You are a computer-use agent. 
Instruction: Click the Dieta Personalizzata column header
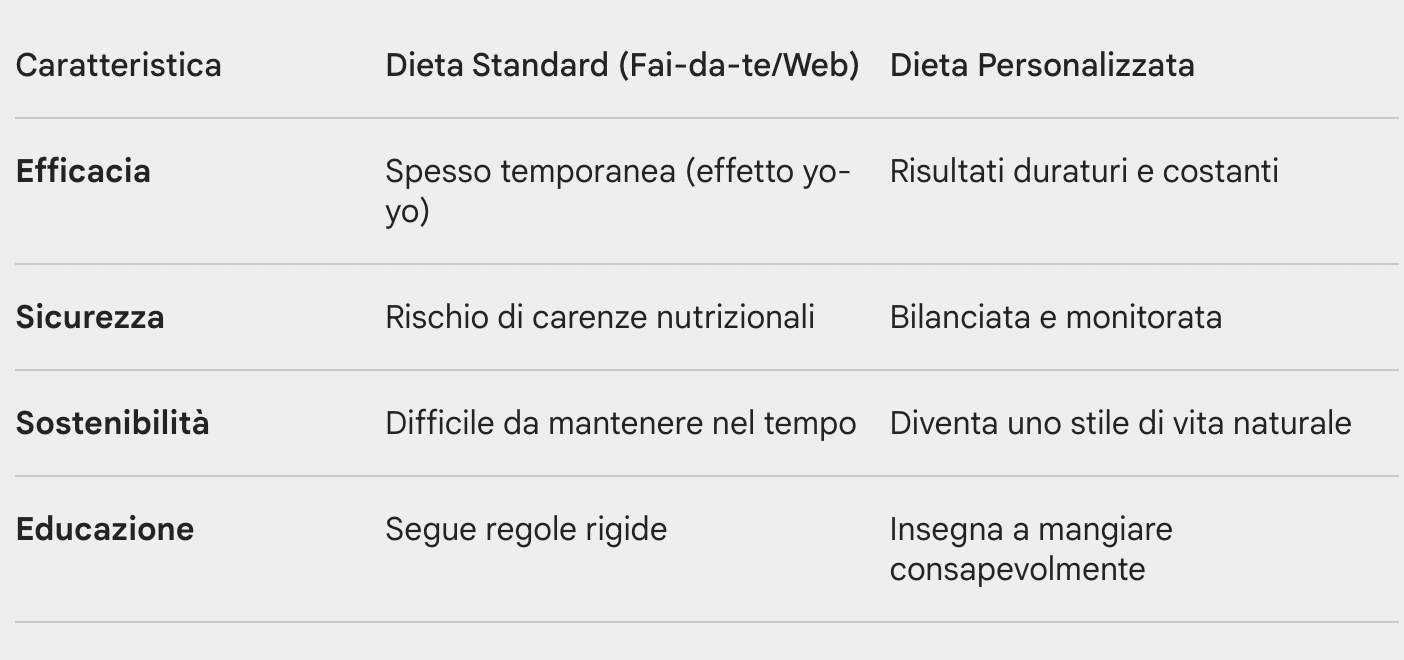point(1041,66)
